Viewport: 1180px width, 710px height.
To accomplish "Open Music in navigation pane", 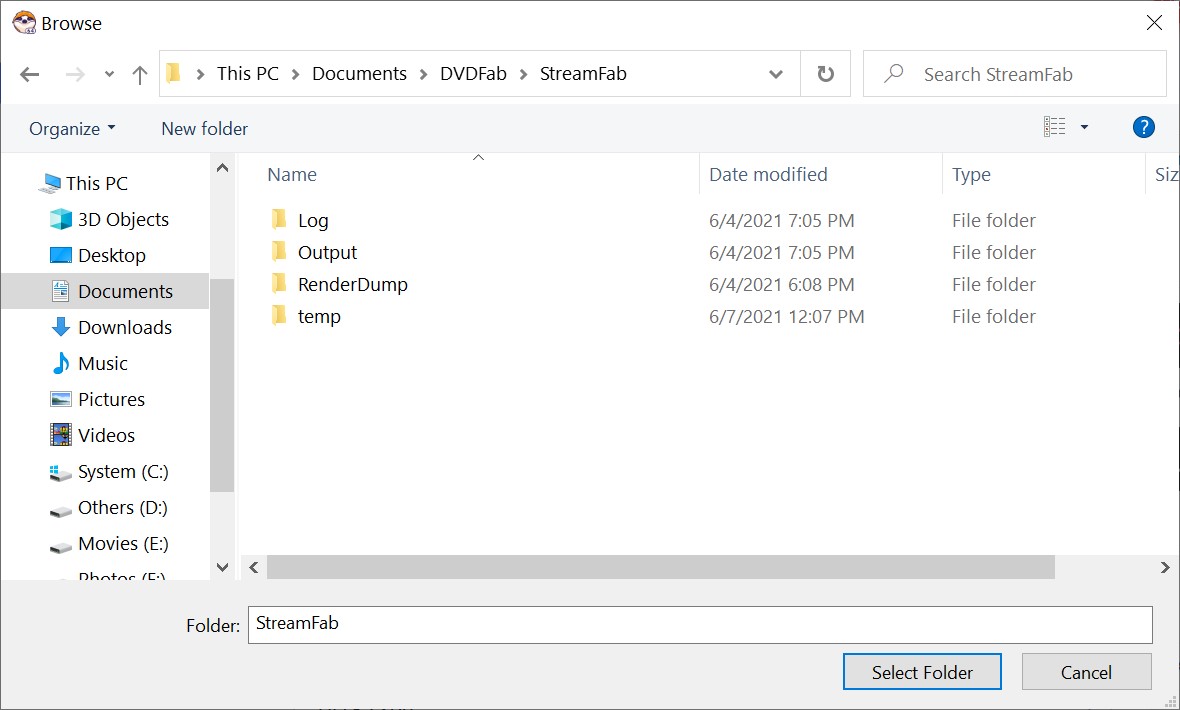I will tap(102, 364).
